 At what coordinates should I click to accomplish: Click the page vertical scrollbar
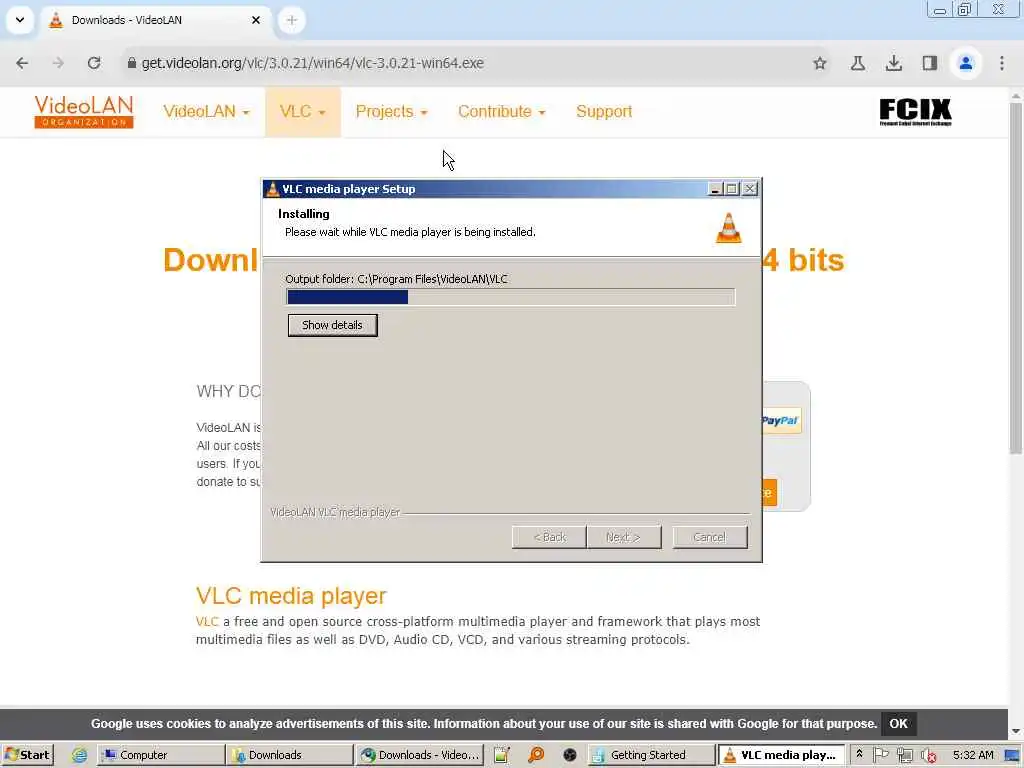coord(1016,278)
